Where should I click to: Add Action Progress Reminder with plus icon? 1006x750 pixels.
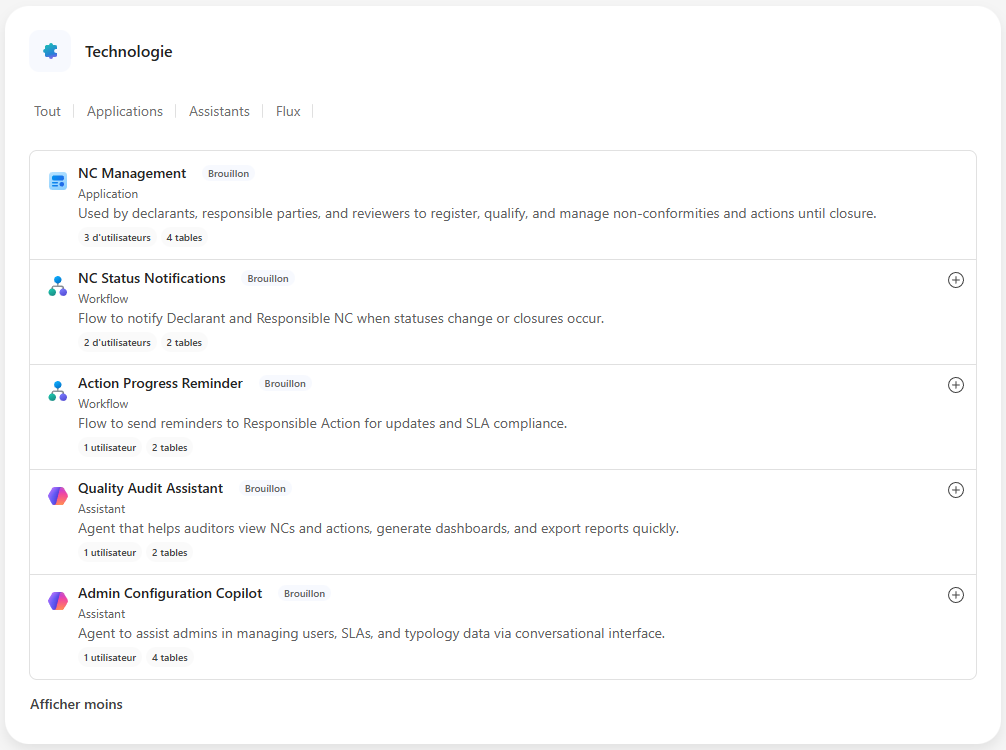click(x=955, y=385)
